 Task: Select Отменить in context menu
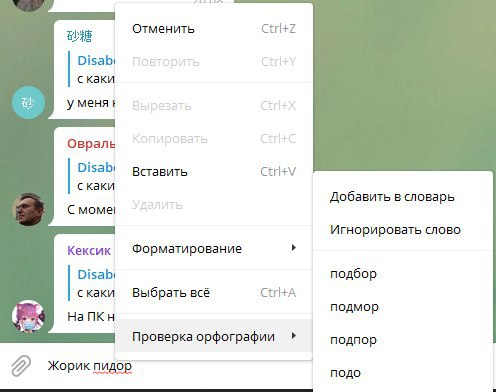[214, 29]
